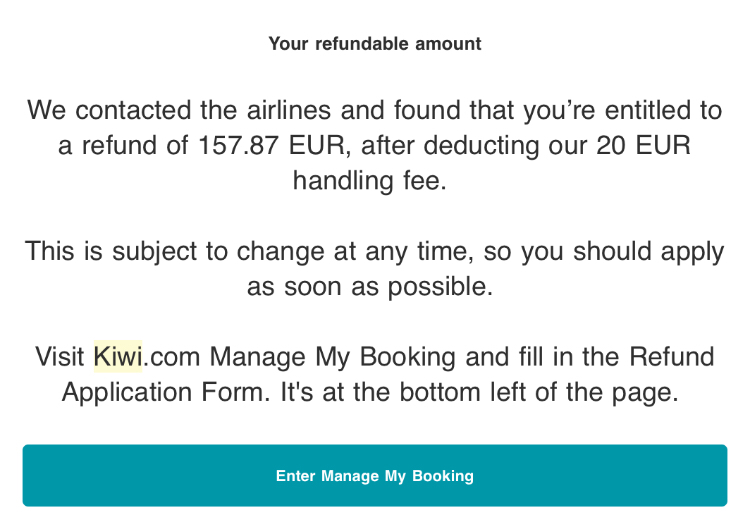
Task: Click the highlighted Kiwi word
Action: pos(117,356)
